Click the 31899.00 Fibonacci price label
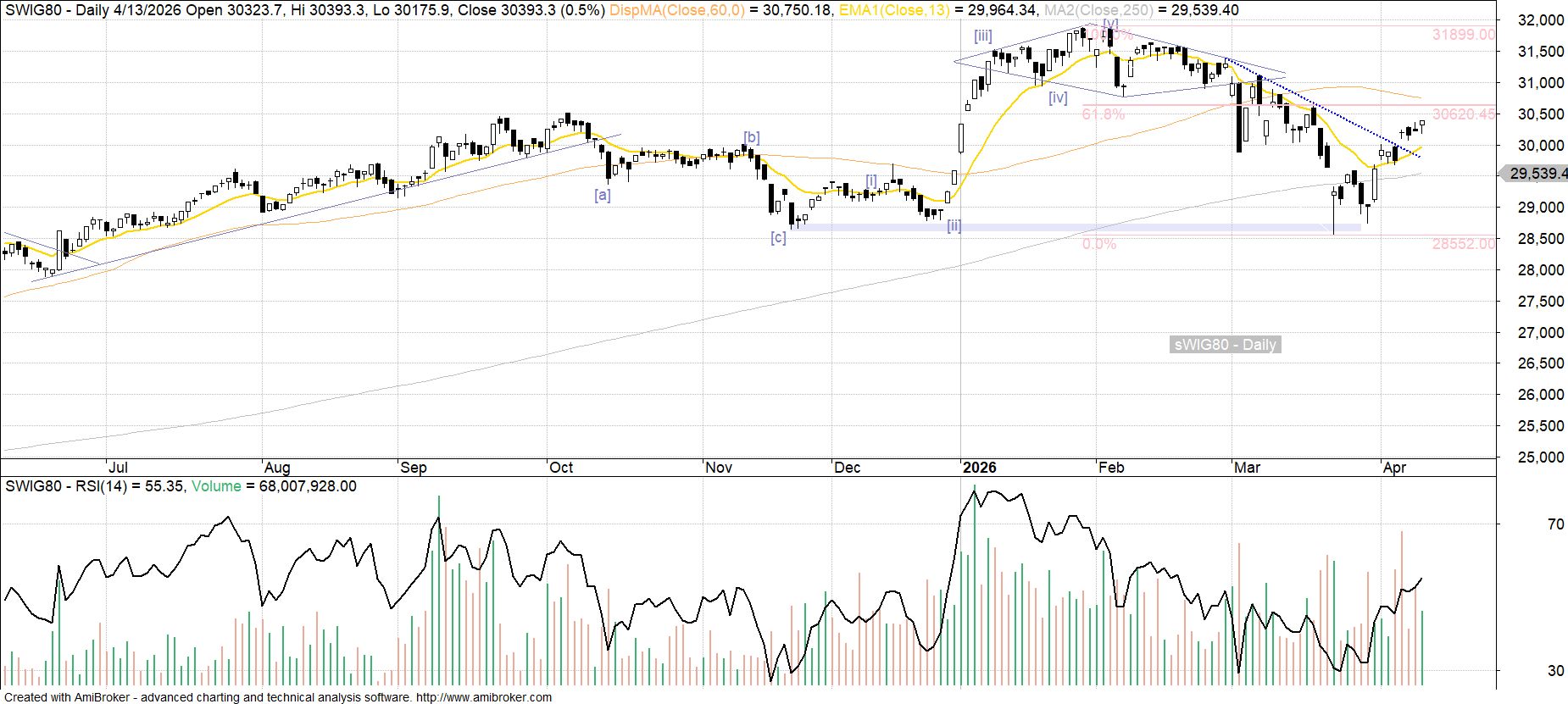 [x=1464, y=35]
